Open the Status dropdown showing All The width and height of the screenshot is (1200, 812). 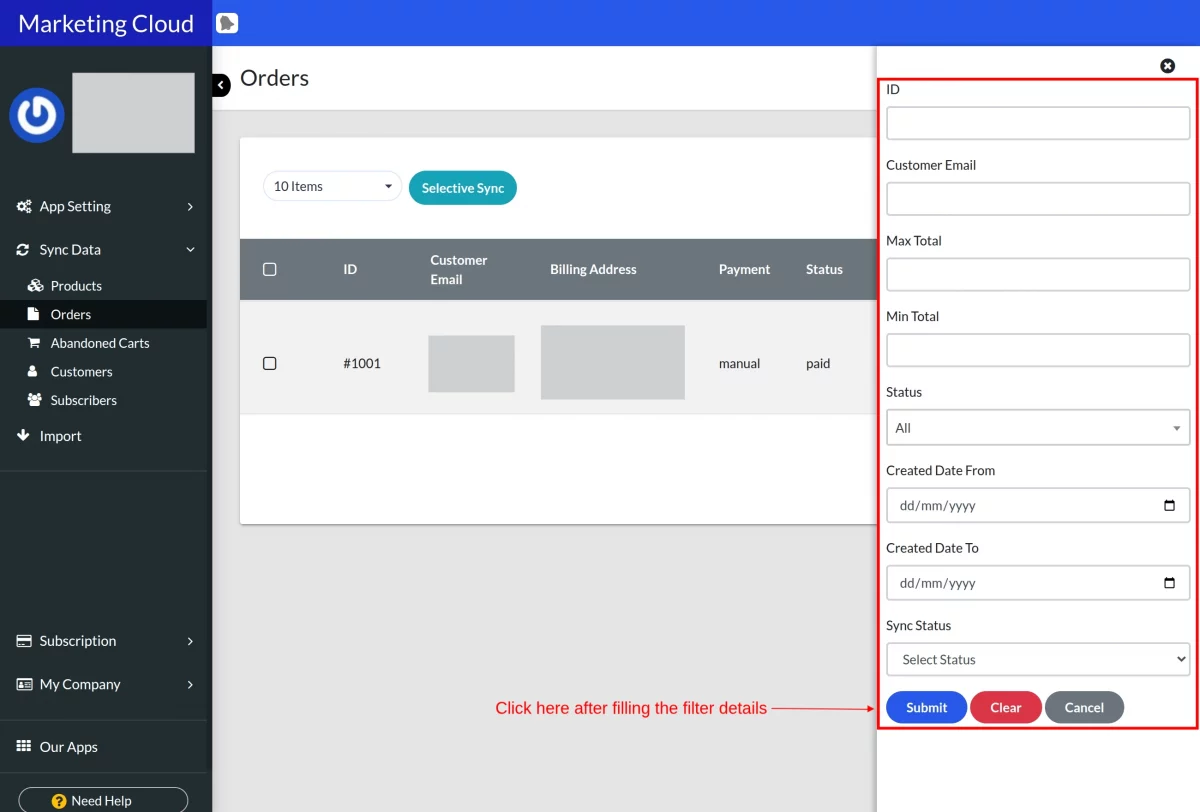[1038, 428]
